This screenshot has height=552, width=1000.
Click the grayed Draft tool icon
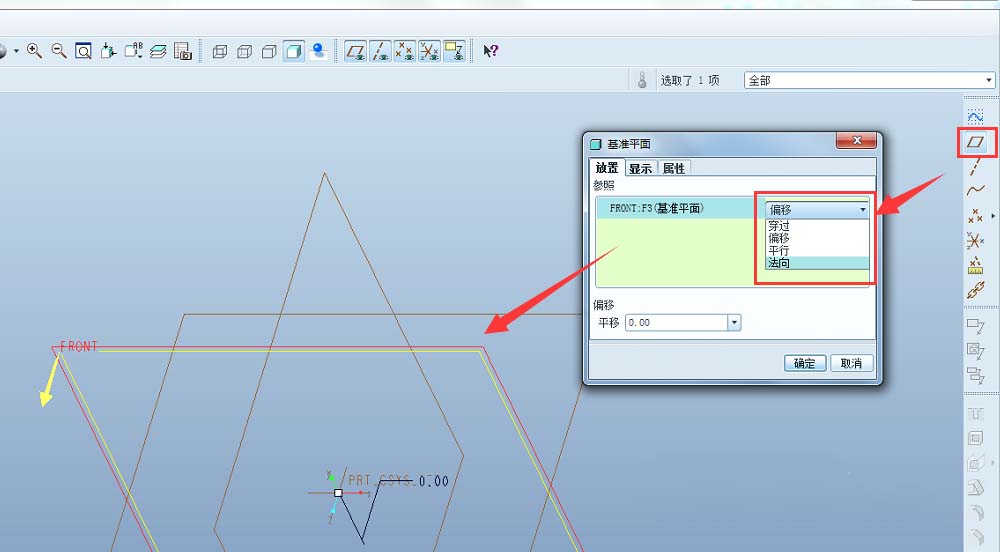coord(975,488)
